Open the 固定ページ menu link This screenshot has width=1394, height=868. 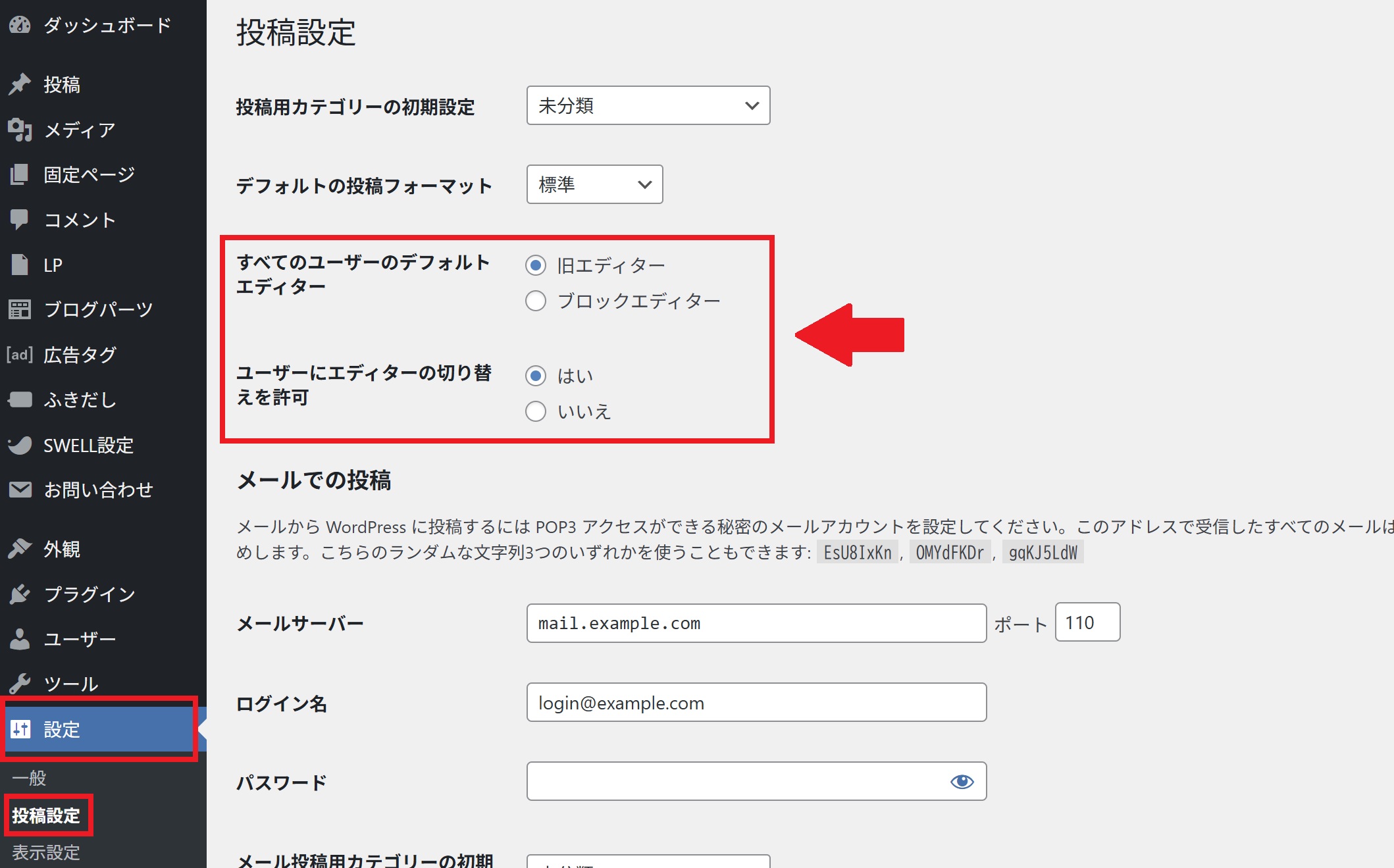click(x=89, y=174)
